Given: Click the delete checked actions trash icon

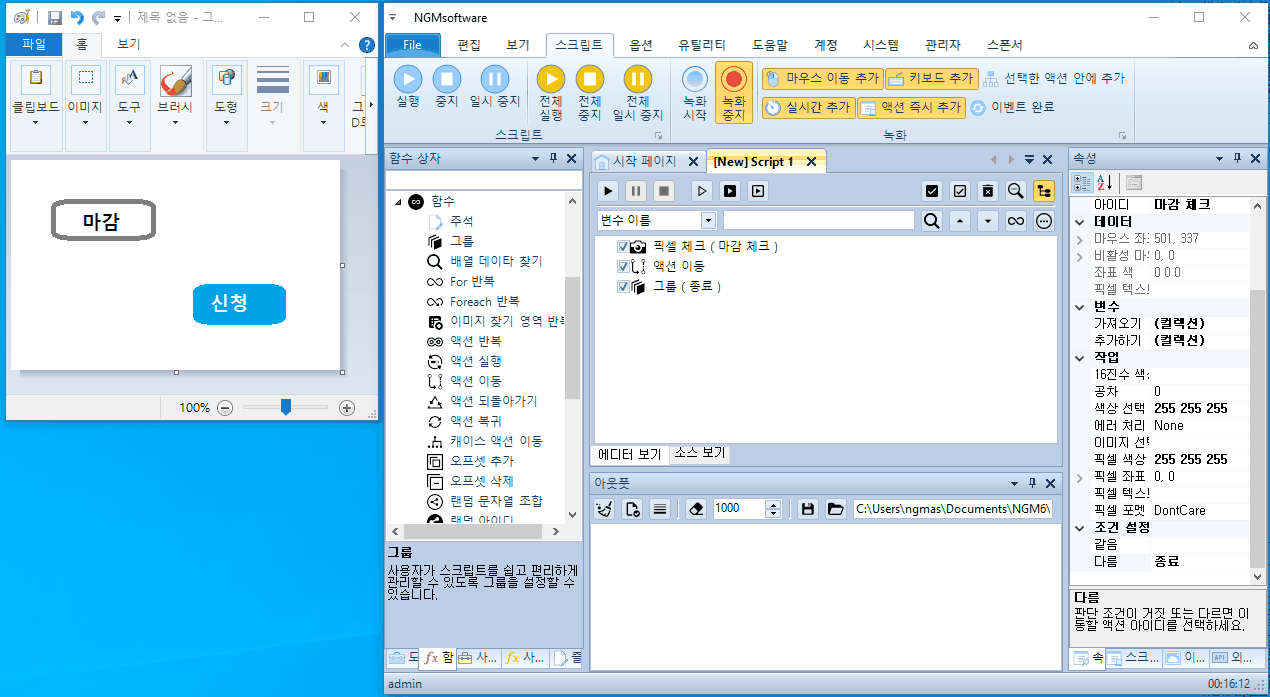Looking at the screenshot, I should pos(988,190).
